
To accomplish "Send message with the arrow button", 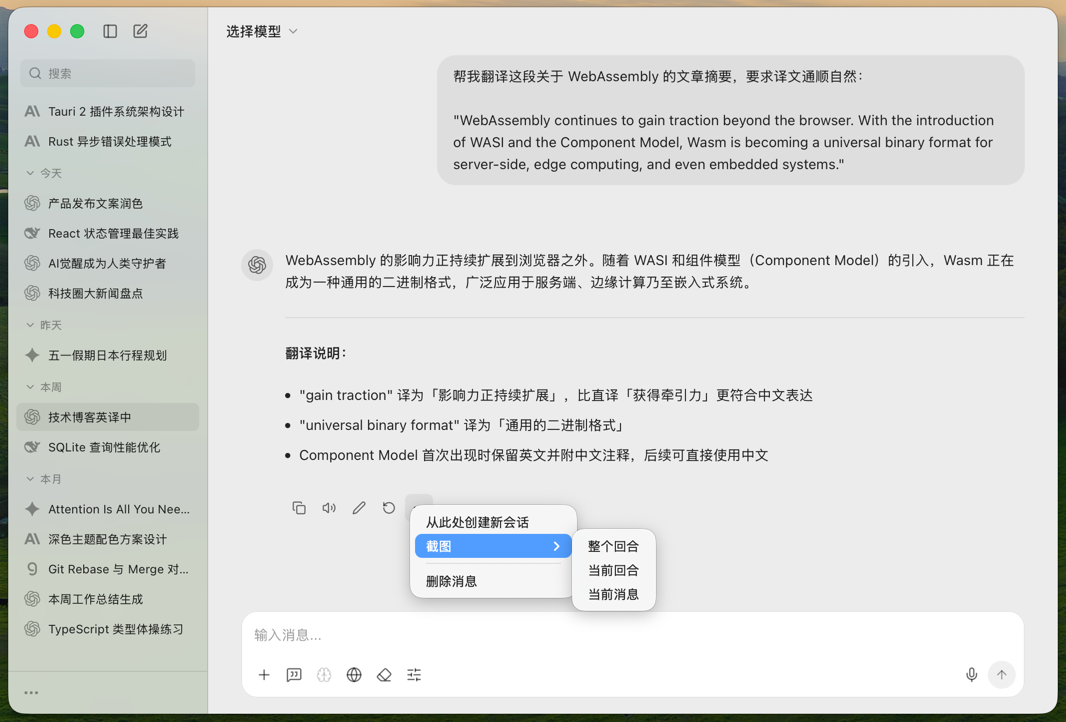I will coord(1001,675).
